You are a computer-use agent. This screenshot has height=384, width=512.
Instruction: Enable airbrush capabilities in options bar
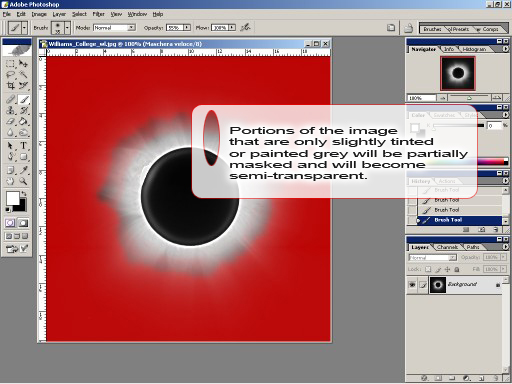pyautogui.click(x=246, y=27)
